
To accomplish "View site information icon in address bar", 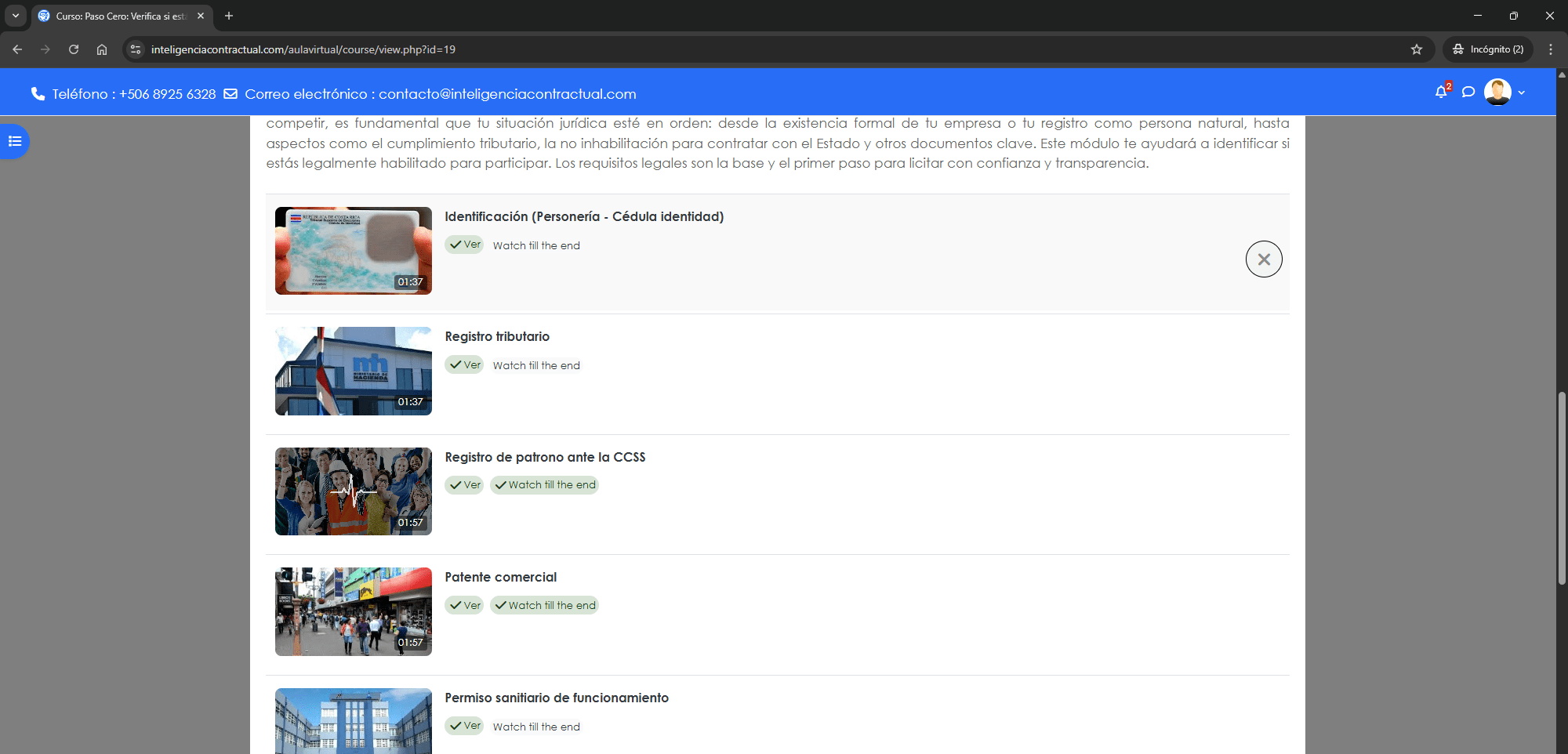I will coord(136,49).
